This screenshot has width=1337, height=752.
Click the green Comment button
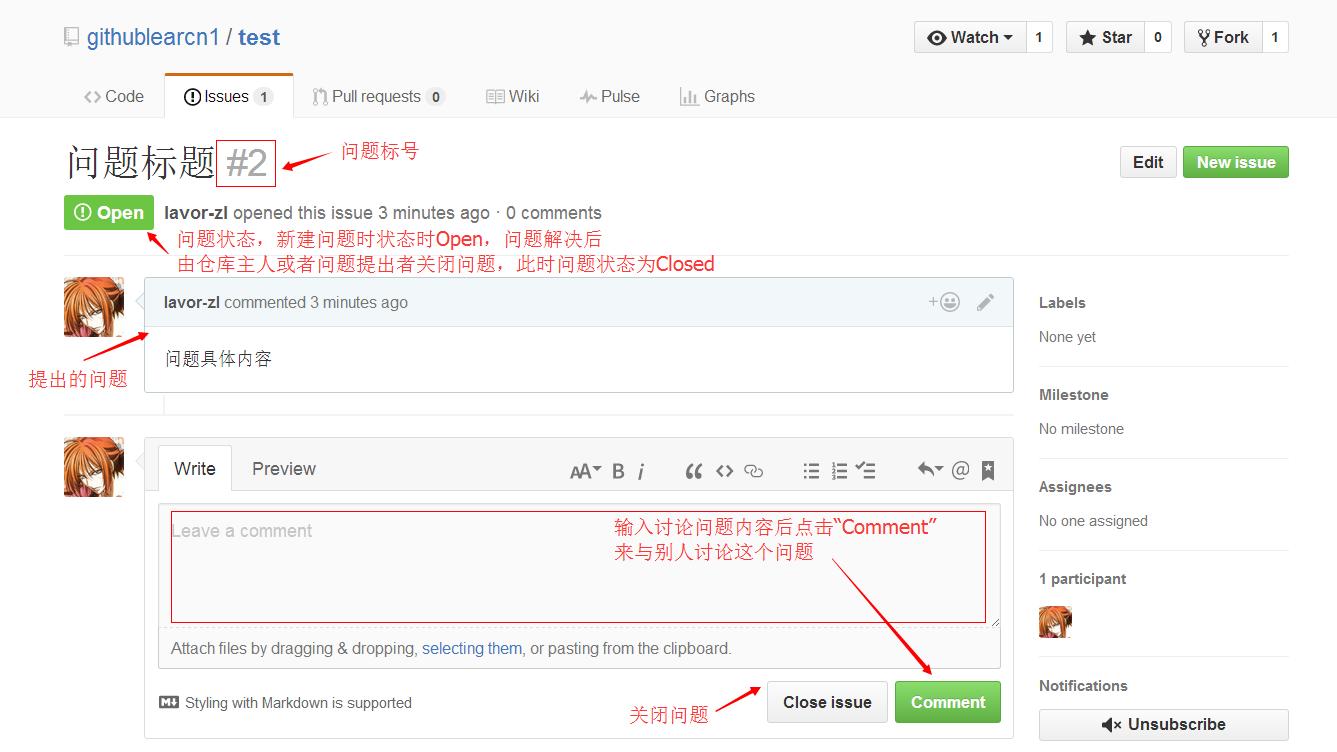click(947, 702)
